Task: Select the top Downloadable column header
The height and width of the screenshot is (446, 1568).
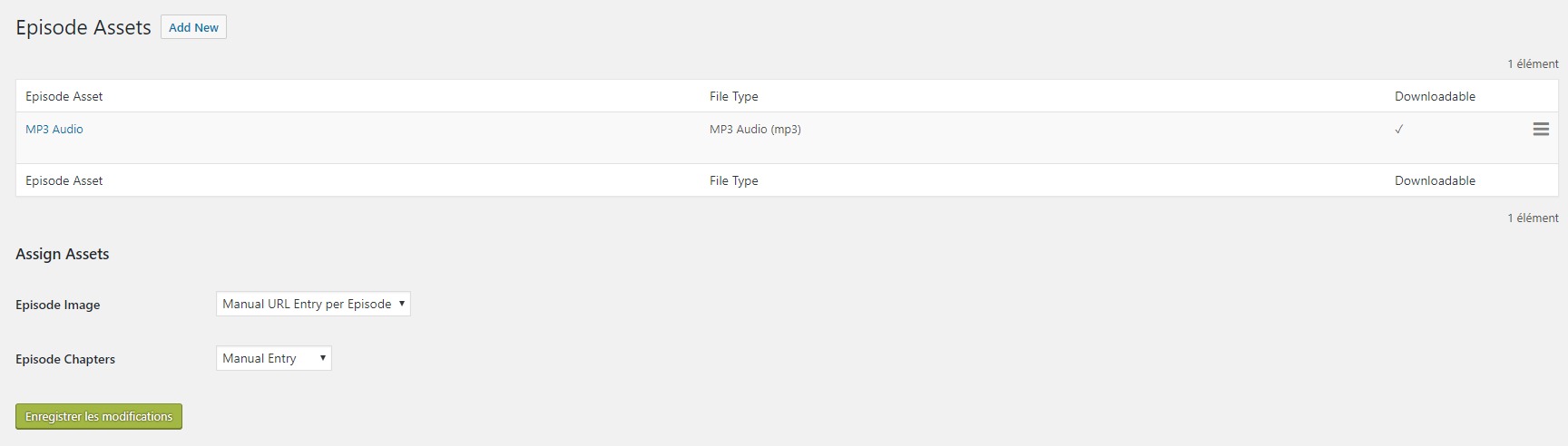Action: click(1436, 96)
